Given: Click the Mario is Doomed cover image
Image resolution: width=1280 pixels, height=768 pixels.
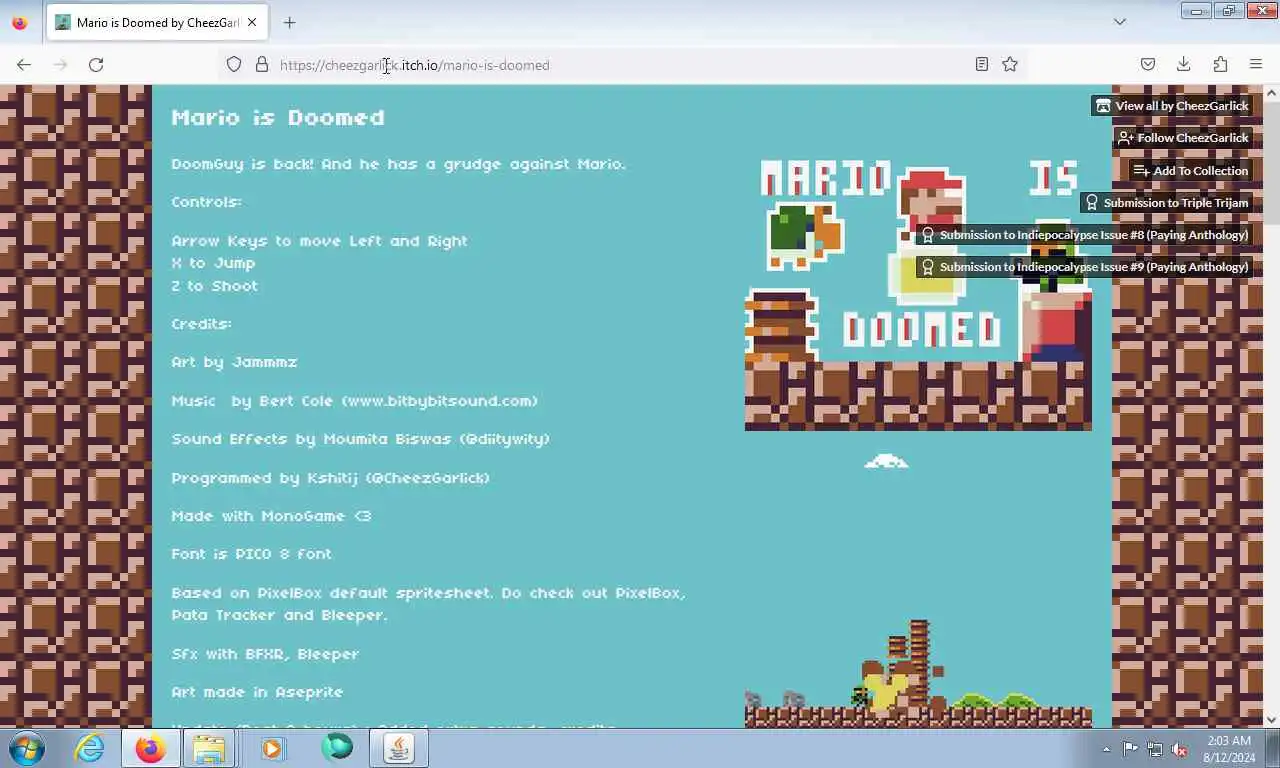Looking at the screenshot, I should tap(918, 294).
